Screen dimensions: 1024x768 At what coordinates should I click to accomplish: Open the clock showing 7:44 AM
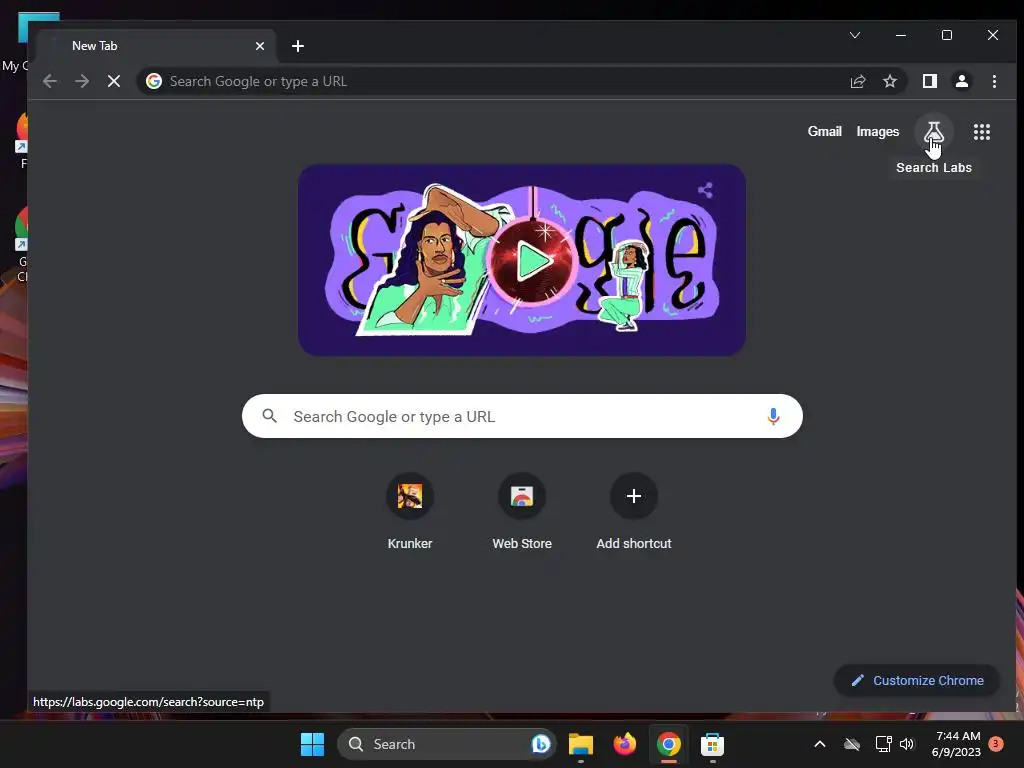click(957, 744)
